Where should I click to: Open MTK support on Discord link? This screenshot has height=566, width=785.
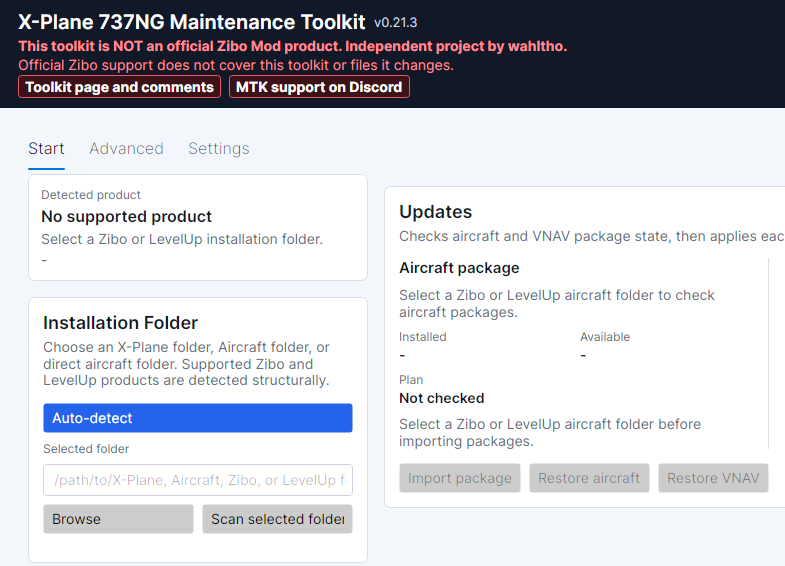(x=319, y=87)
